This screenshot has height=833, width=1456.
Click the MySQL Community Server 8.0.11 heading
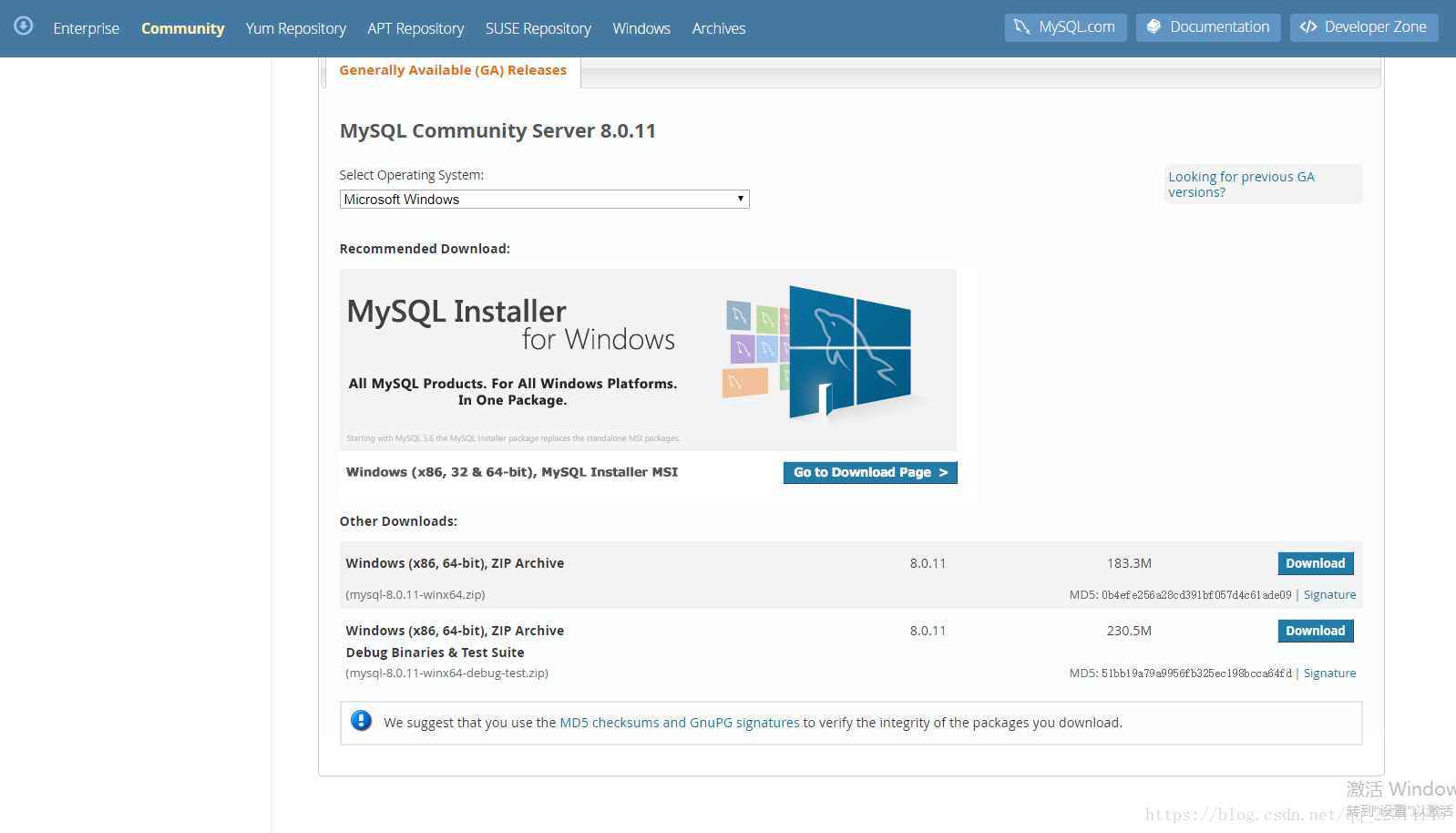click(497, 130)
